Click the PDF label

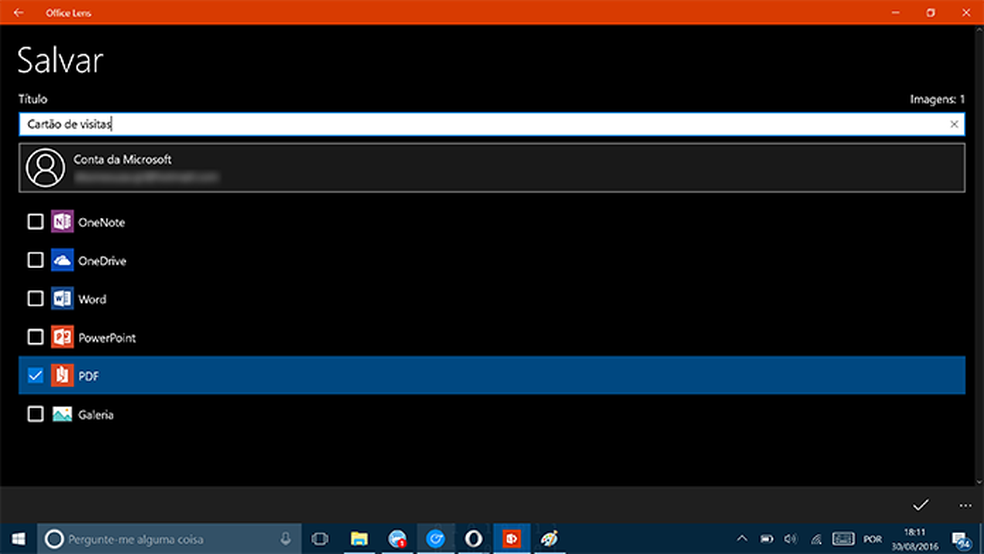88,376
